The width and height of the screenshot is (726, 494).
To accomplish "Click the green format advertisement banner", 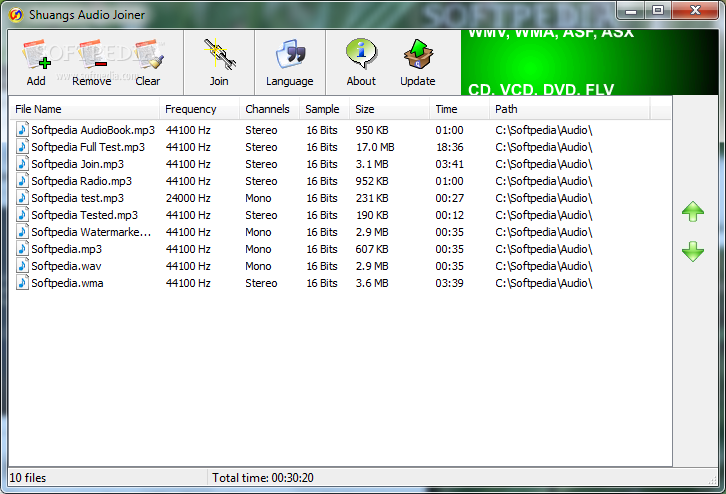I will pos(589,63).
